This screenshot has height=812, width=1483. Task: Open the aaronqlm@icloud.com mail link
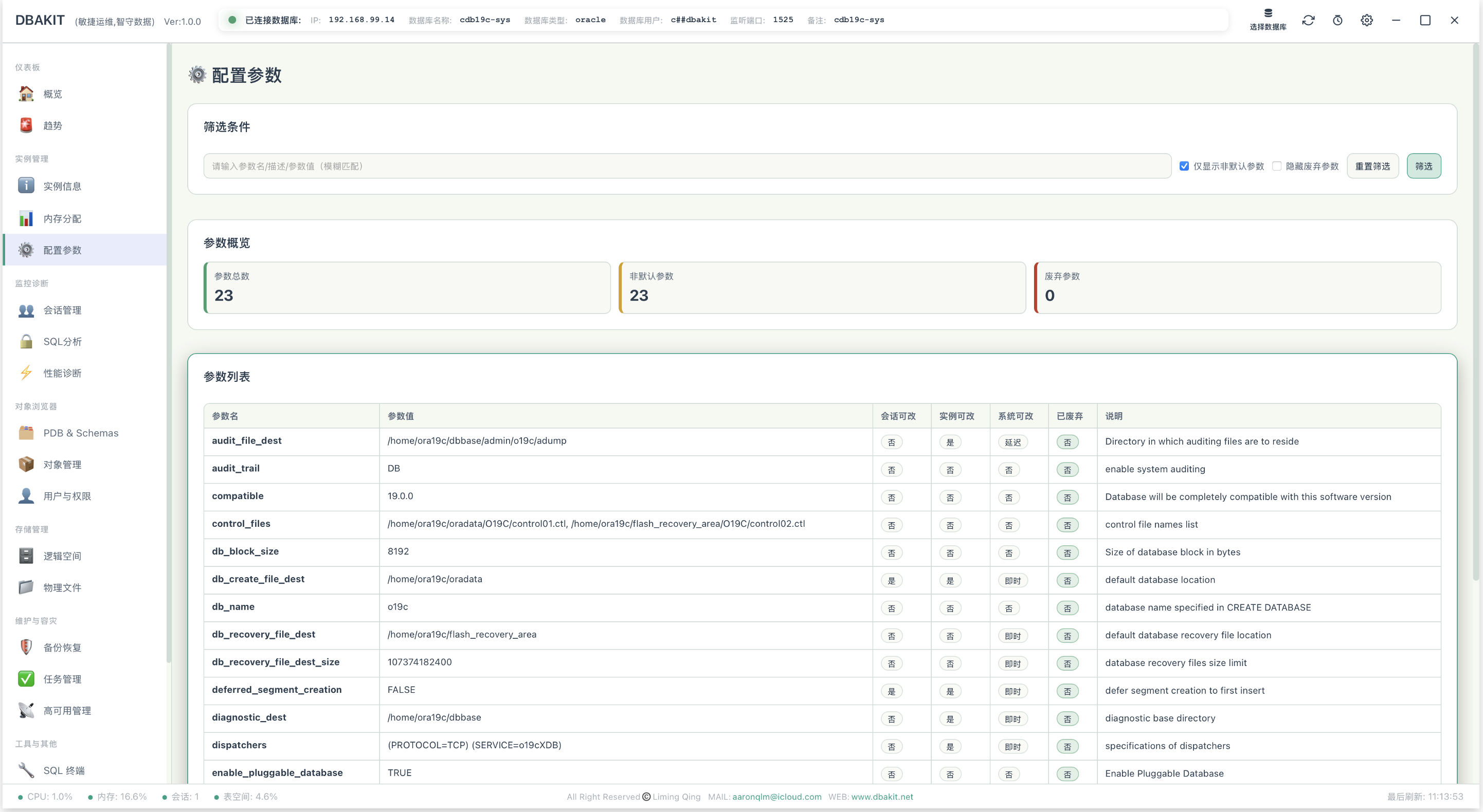pos(776,797)
